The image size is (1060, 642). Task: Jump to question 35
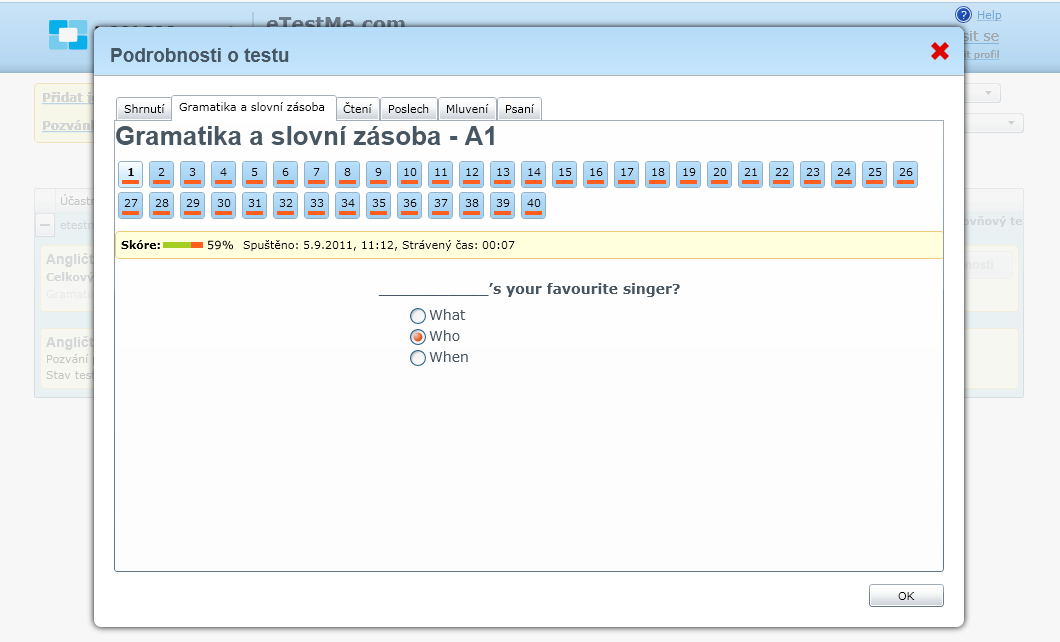point(379,205)
